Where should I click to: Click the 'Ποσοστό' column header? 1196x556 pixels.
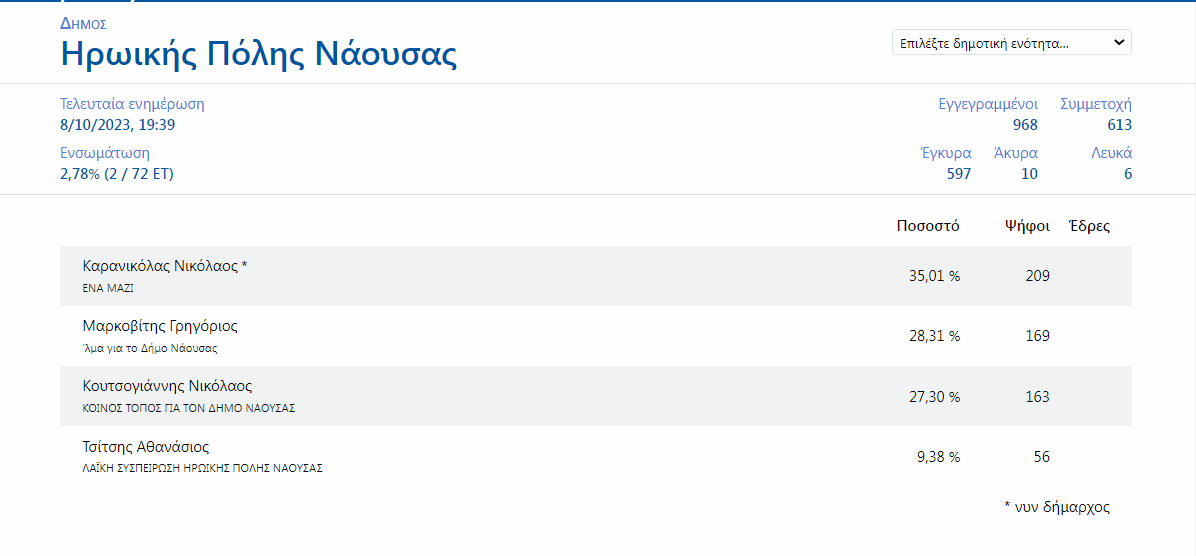928,226
